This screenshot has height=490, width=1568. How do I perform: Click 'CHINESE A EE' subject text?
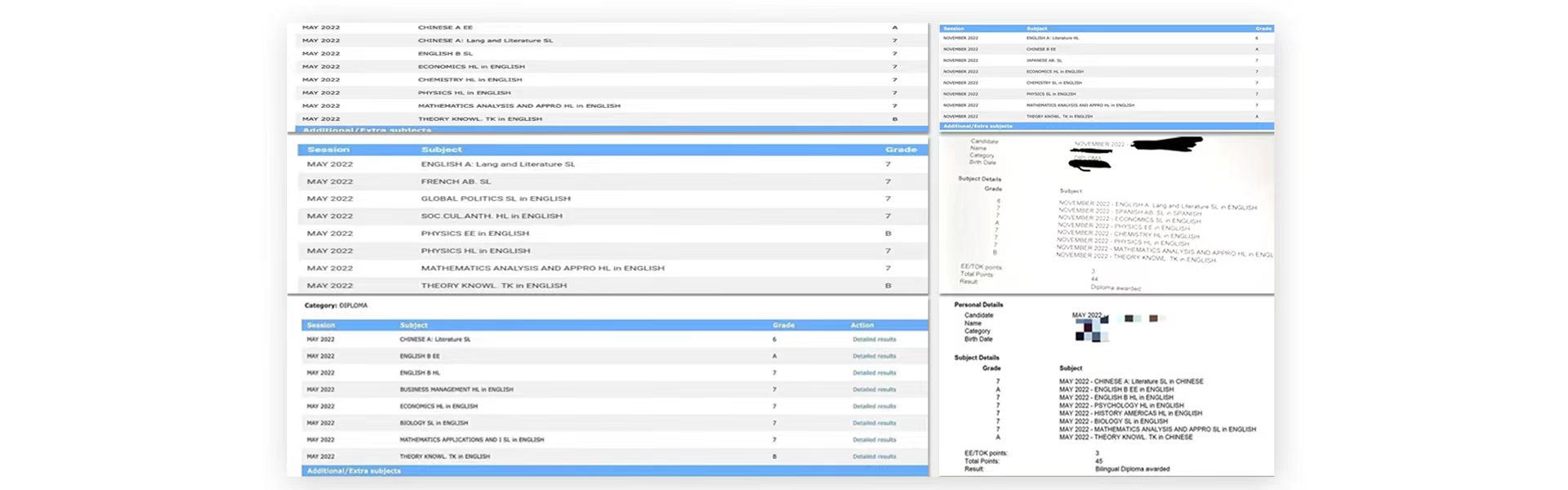point(445,28)
